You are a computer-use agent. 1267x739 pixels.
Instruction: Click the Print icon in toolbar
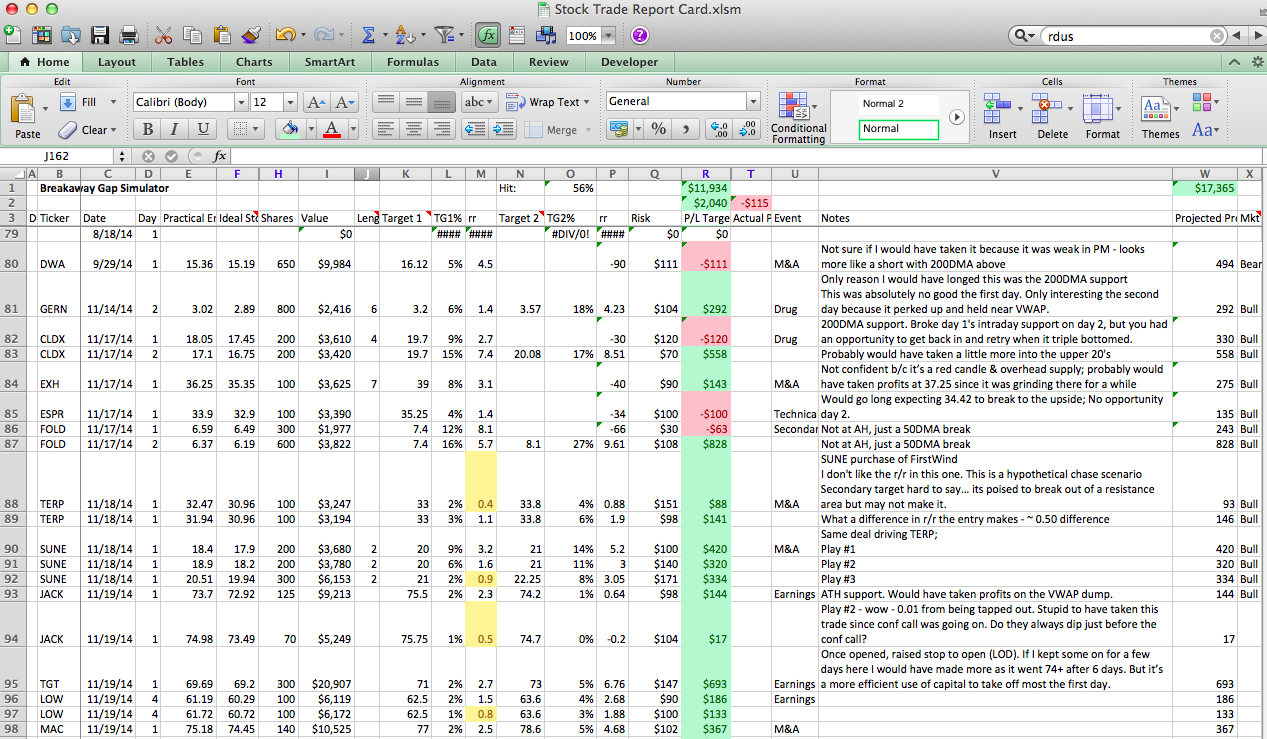(x=128, y=35)
